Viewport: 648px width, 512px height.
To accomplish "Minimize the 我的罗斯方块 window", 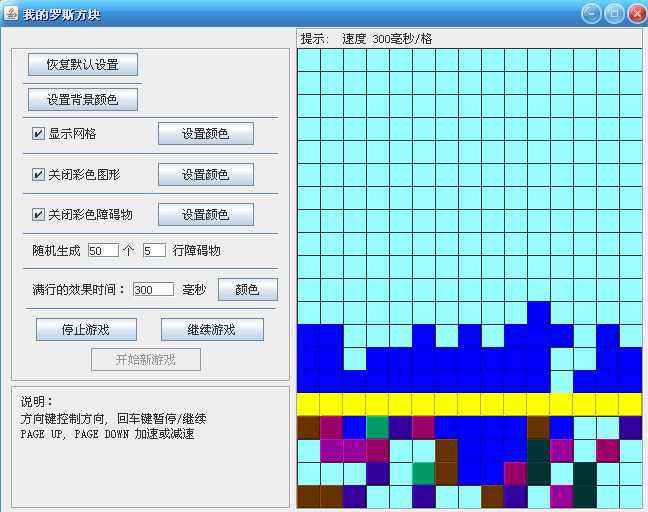I will click(x=591, y=14).
